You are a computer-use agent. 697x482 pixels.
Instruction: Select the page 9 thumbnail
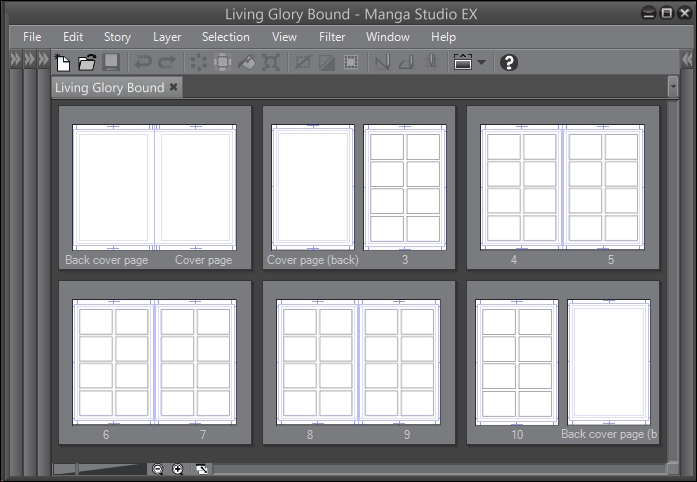click(400, 362)
